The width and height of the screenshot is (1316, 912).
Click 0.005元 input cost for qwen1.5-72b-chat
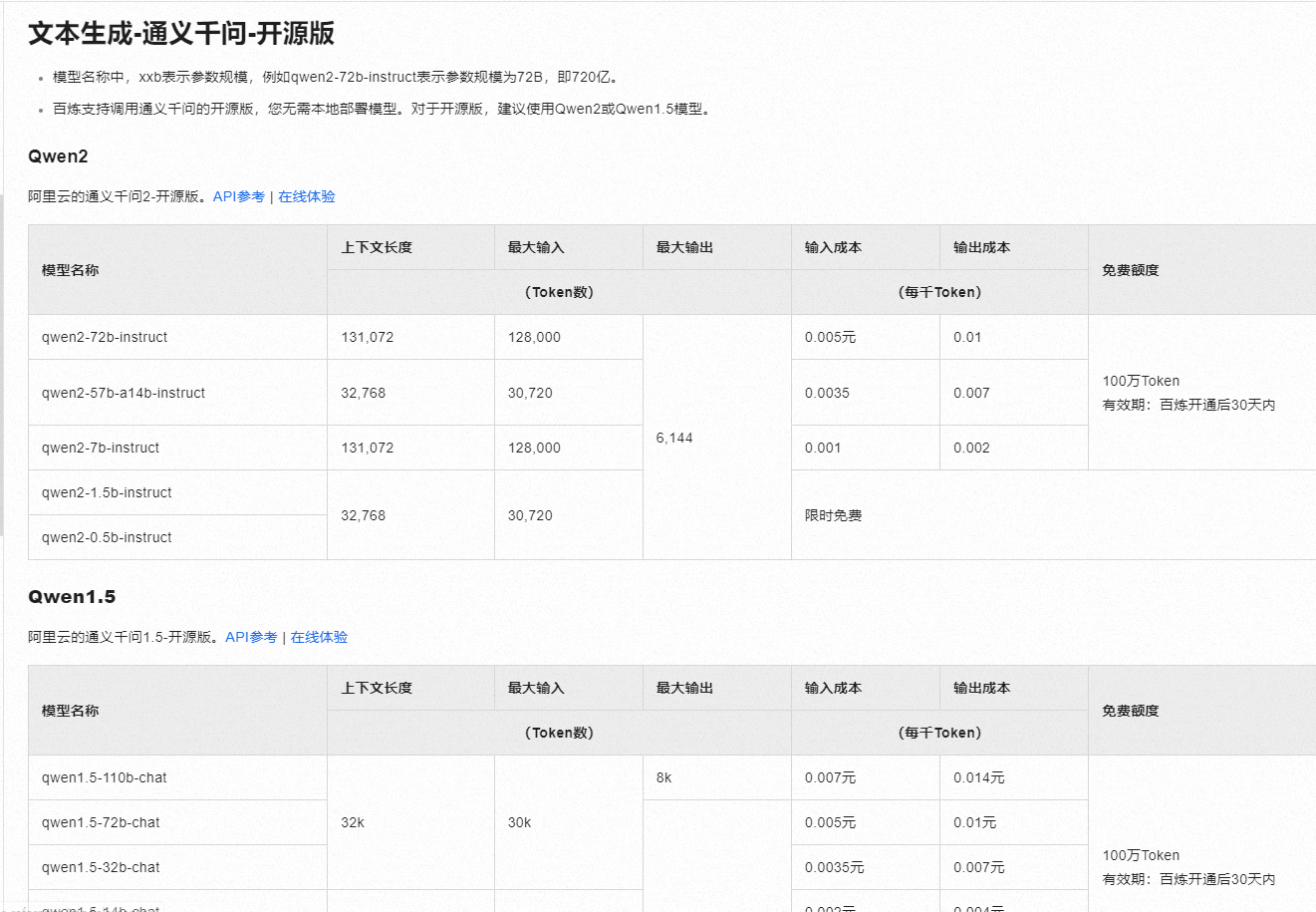click(831, 822)
